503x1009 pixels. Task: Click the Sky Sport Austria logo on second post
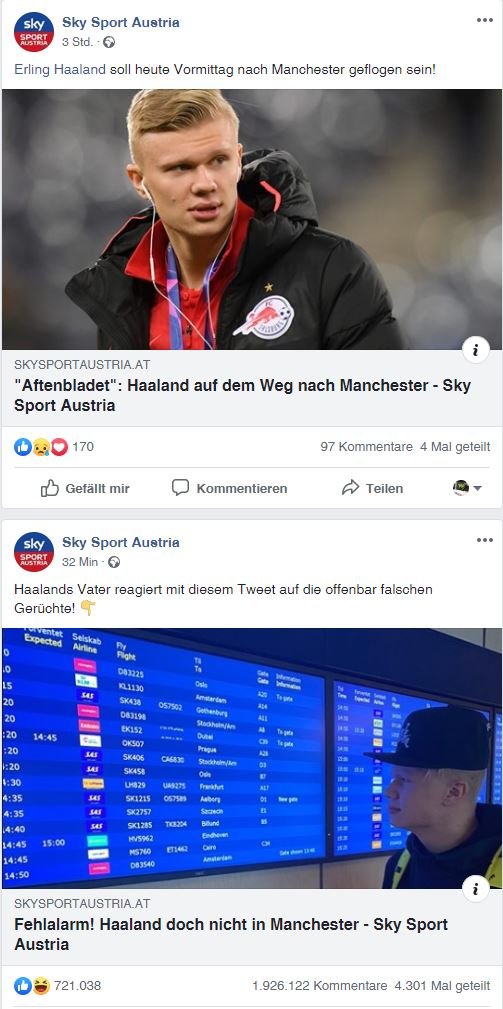click(x=33, y=552)
